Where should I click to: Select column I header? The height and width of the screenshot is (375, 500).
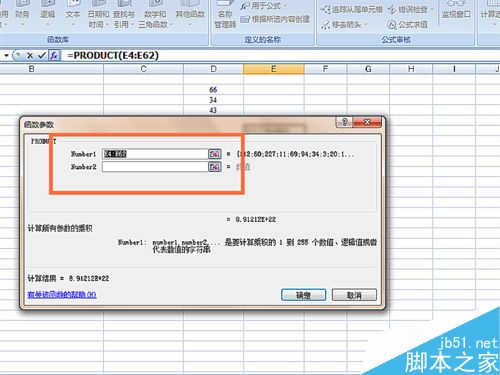coord(454,69)
